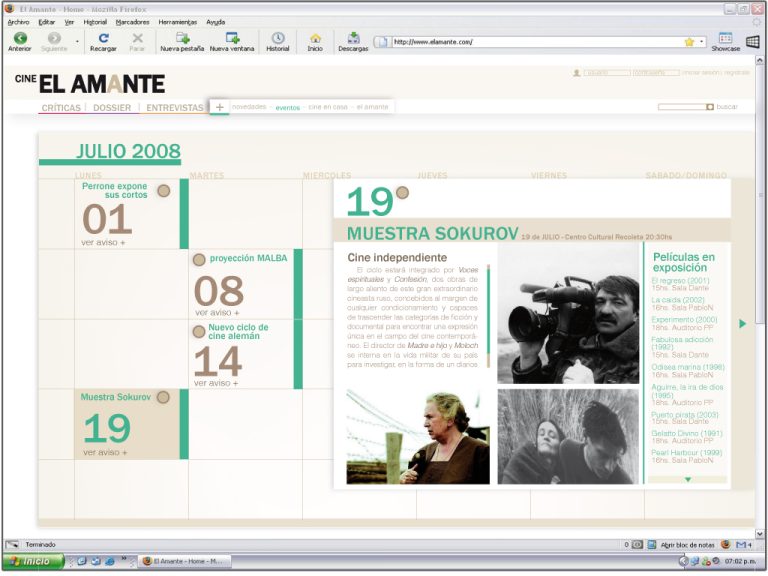
Task: Click ver aviso + under day 14
Action: 216,383
